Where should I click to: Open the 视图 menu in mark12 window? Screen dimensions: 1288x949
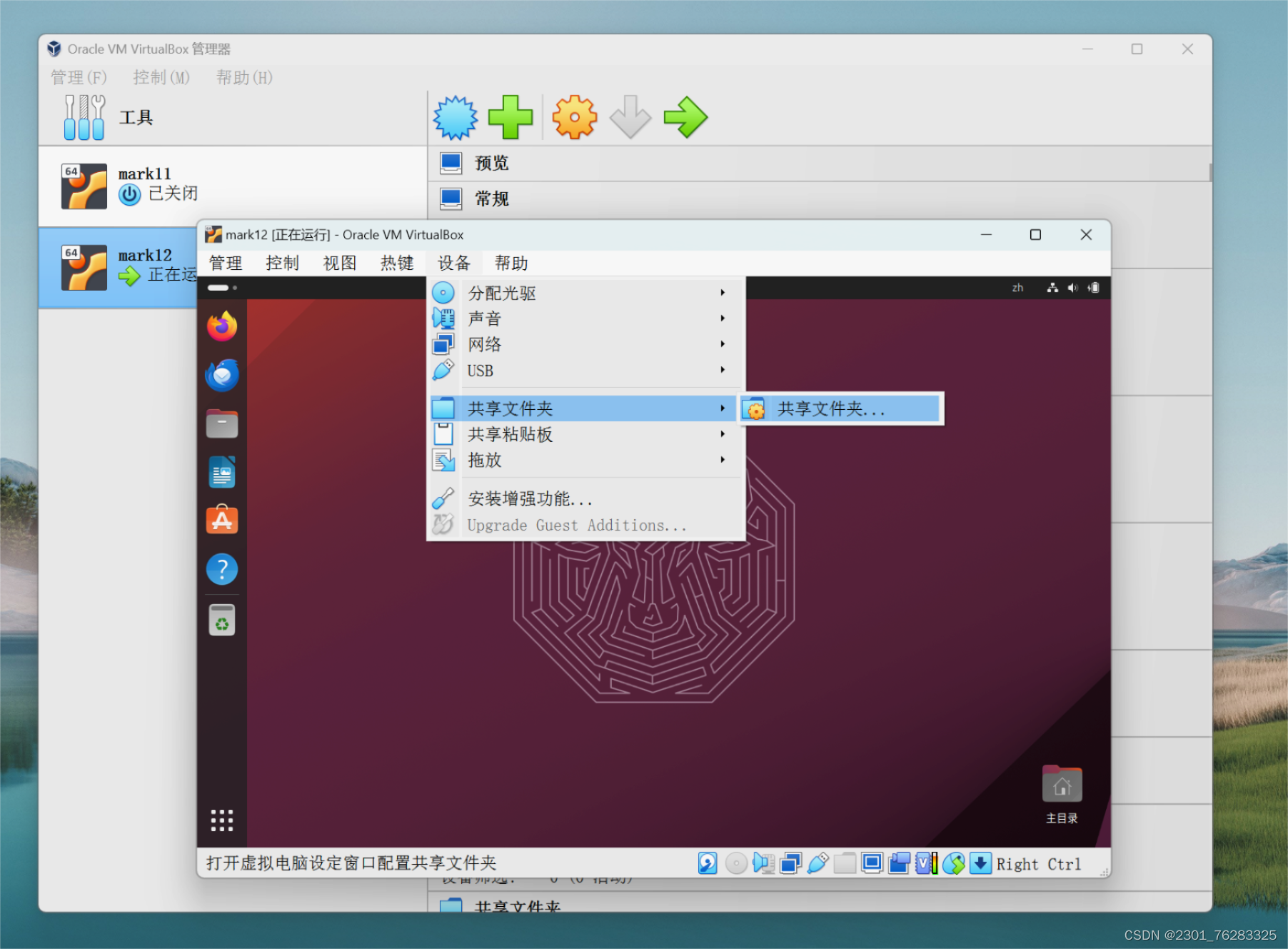coord(340,263)
